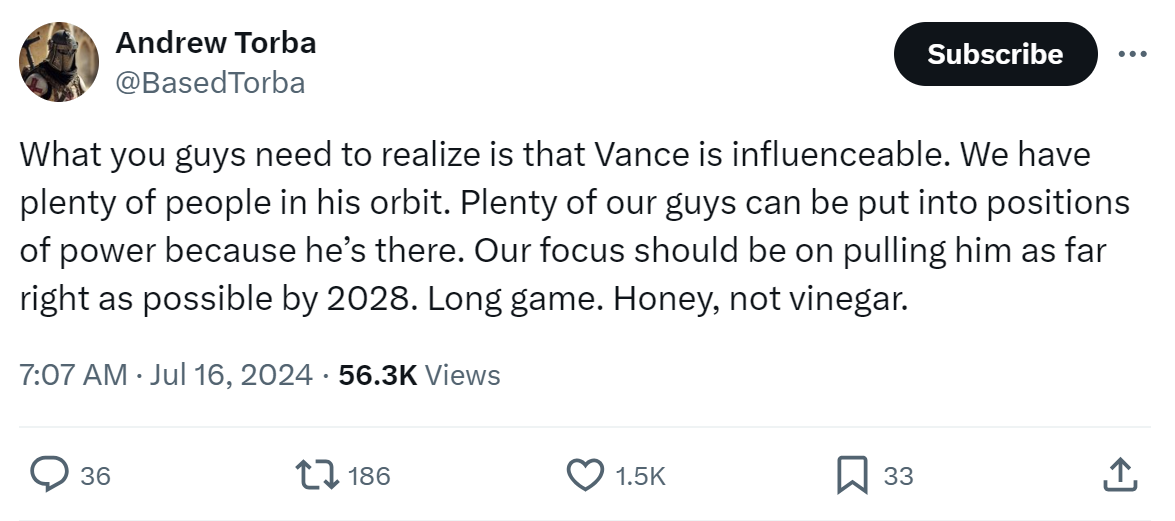1175x521 pixels.
Task: Like the tweet with the heart icon
Action: pyautogui.click(x=586, y=476)
